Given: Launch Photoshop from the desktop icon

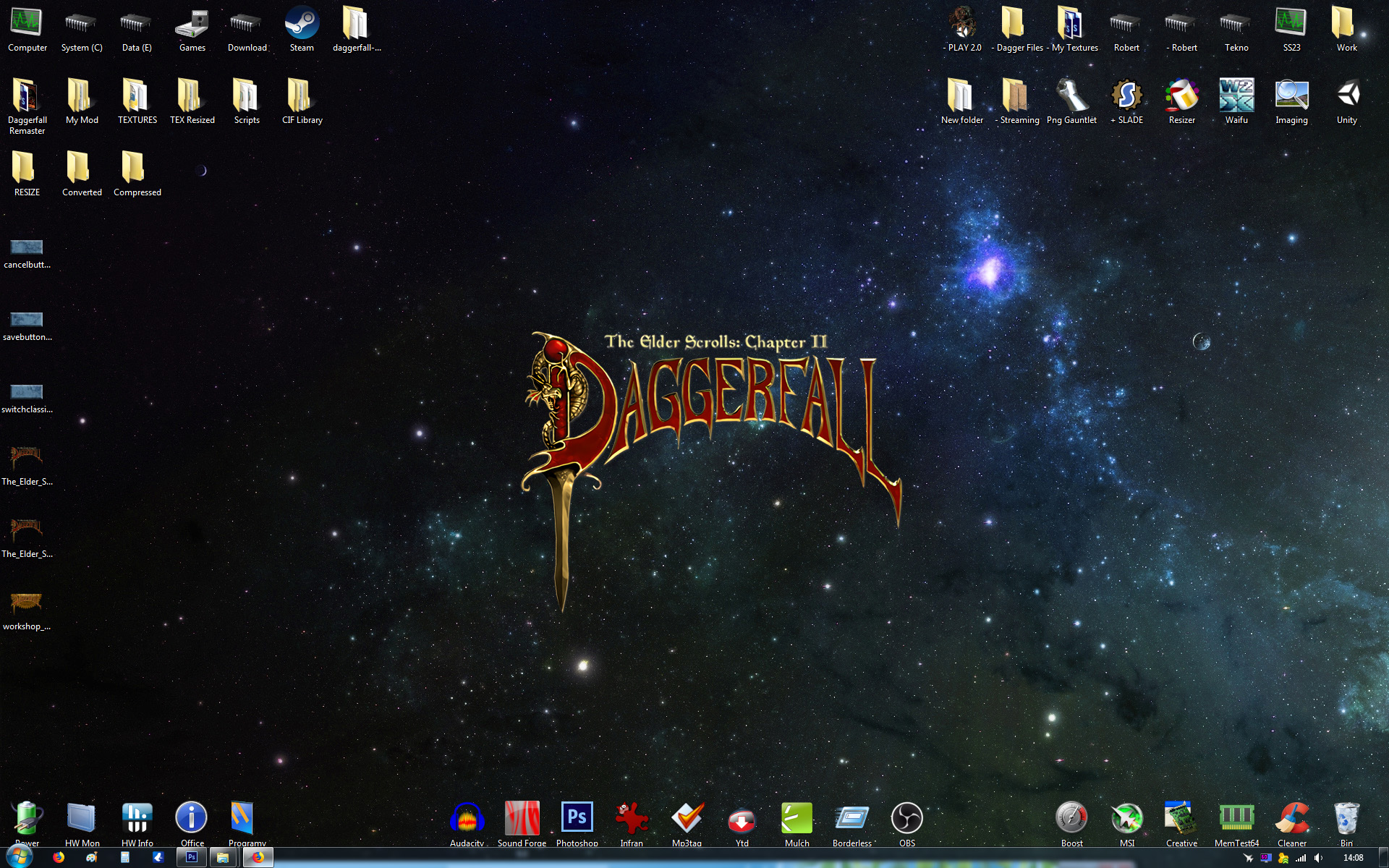Looking at the screenshot, I should tap(577, 823).
